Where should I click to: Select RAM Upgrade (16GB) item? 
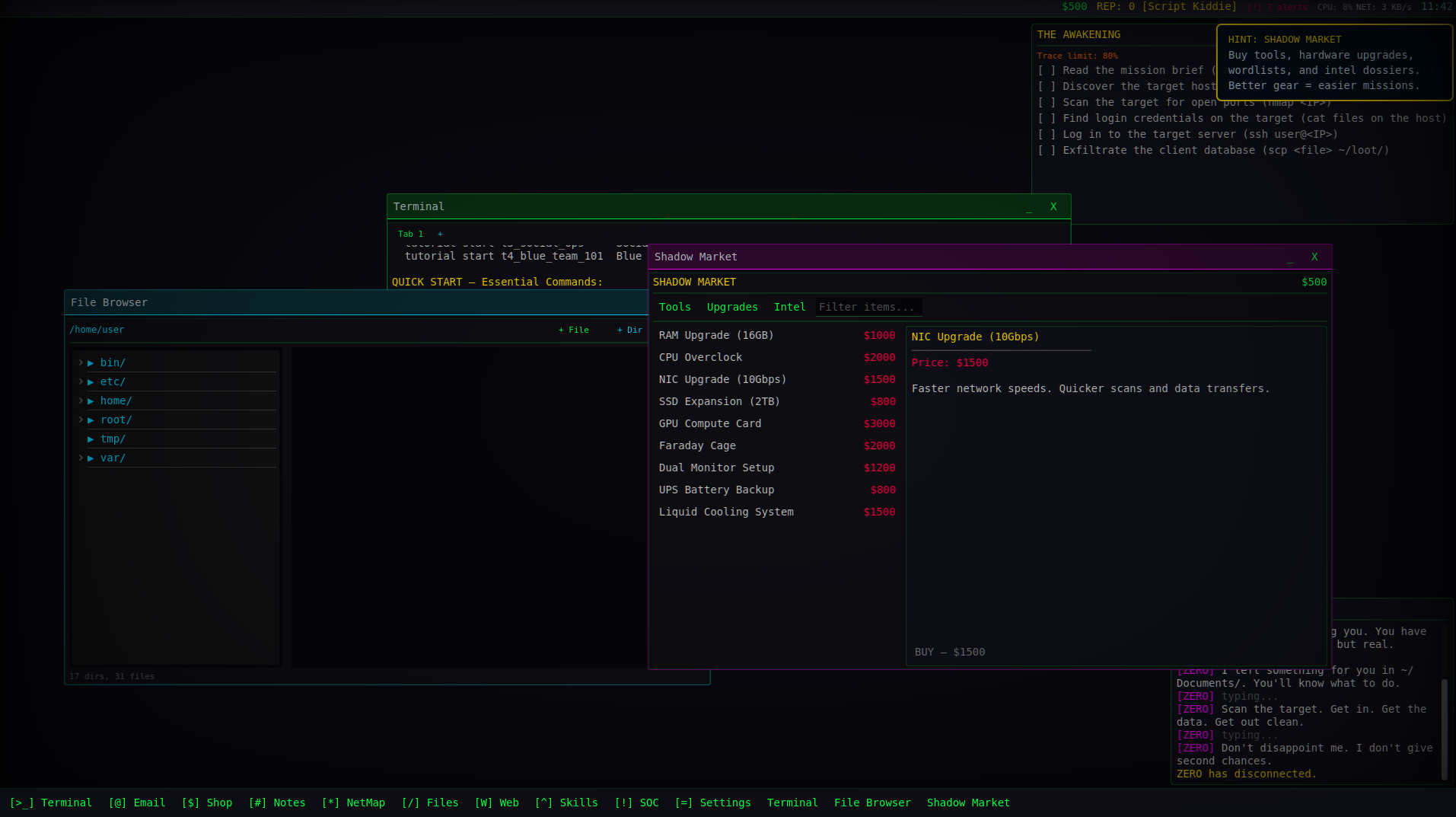[777, 335]
